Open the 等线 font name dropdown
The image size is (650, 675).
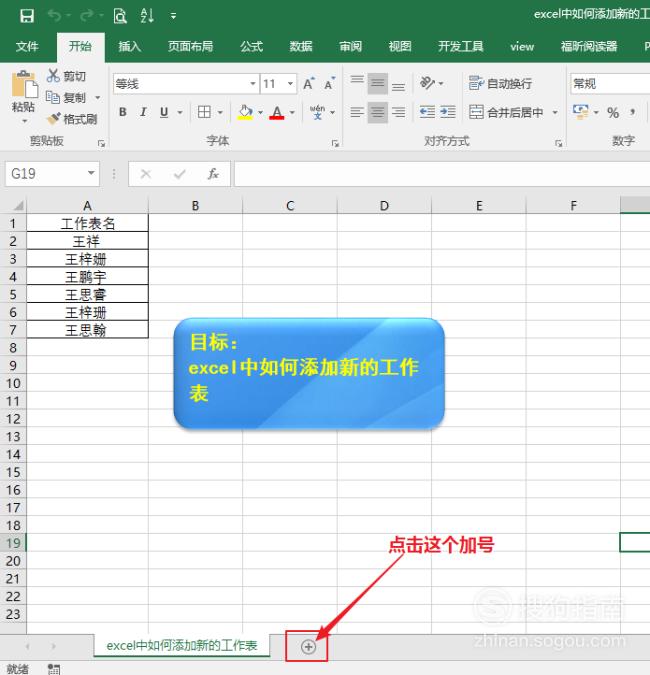[253, 84]
